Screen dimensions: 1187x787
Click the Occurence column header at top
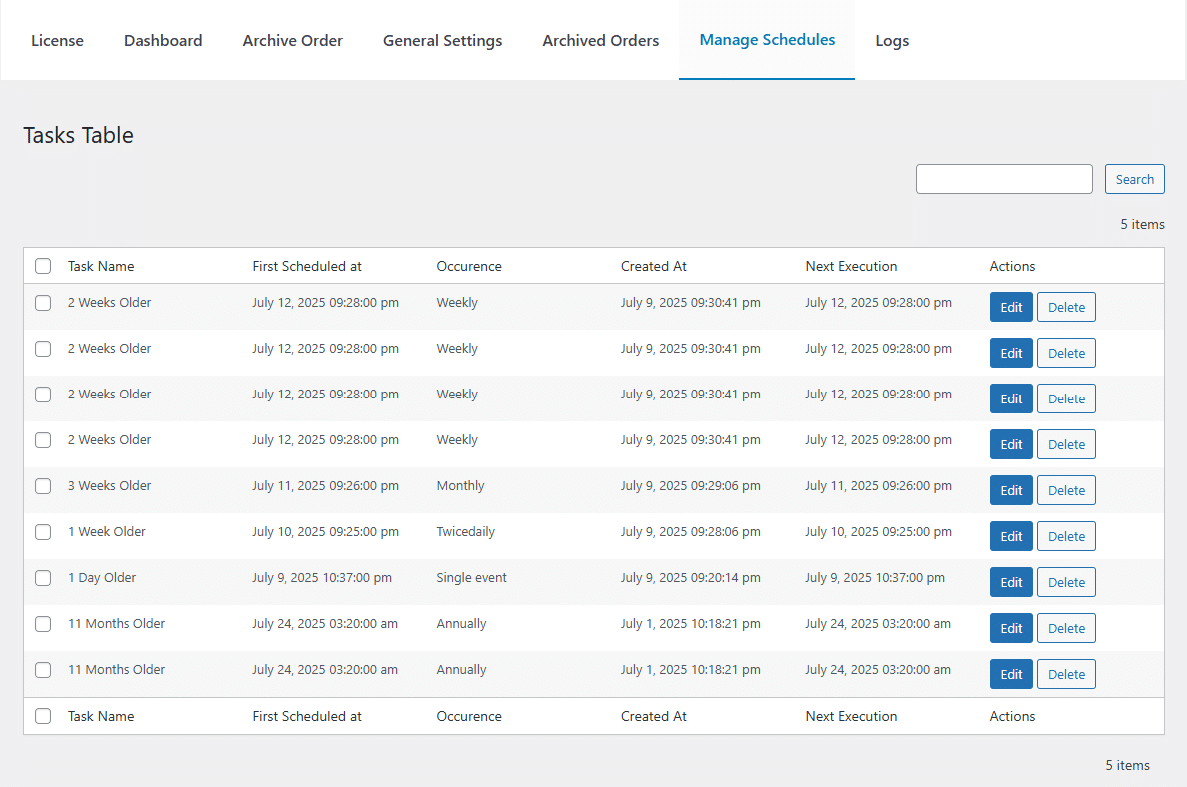click(x=469, y=266)
